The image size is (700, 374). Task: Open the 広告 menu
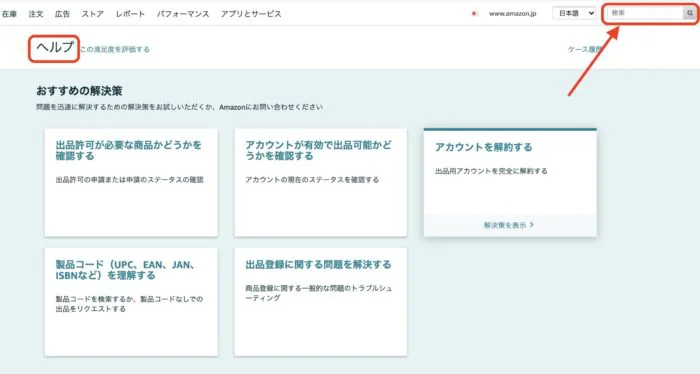(62, 14)
